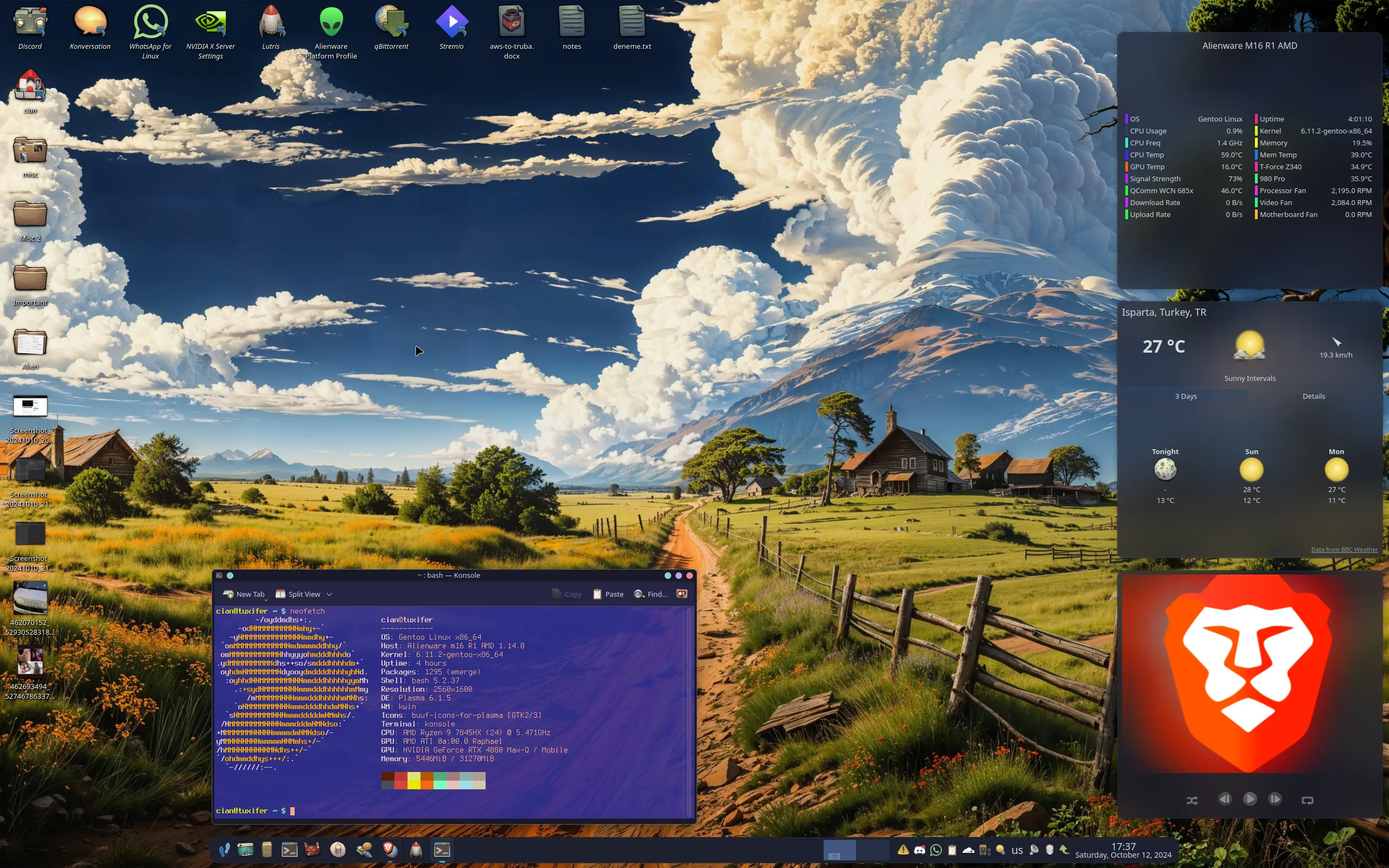Image resolution: width=1389 pixels, height=868 pixels.
Task: Open the clipboard tray icon
Action: [x=952, y=850]
